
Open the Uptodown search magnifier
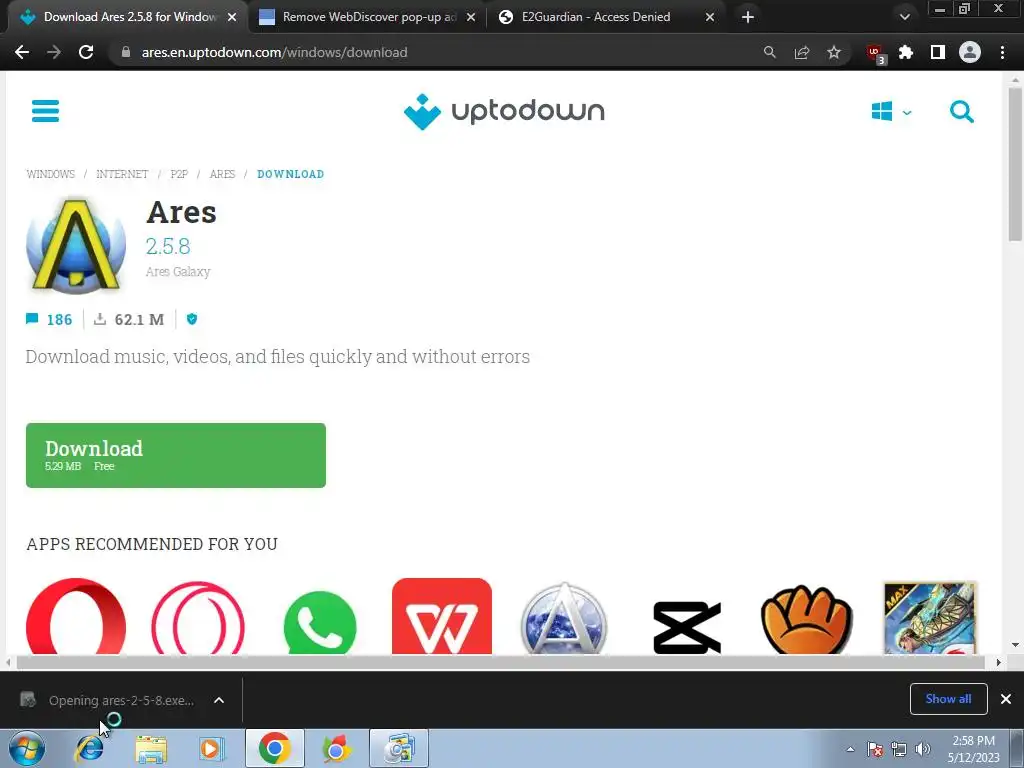(x=961, y=112)
